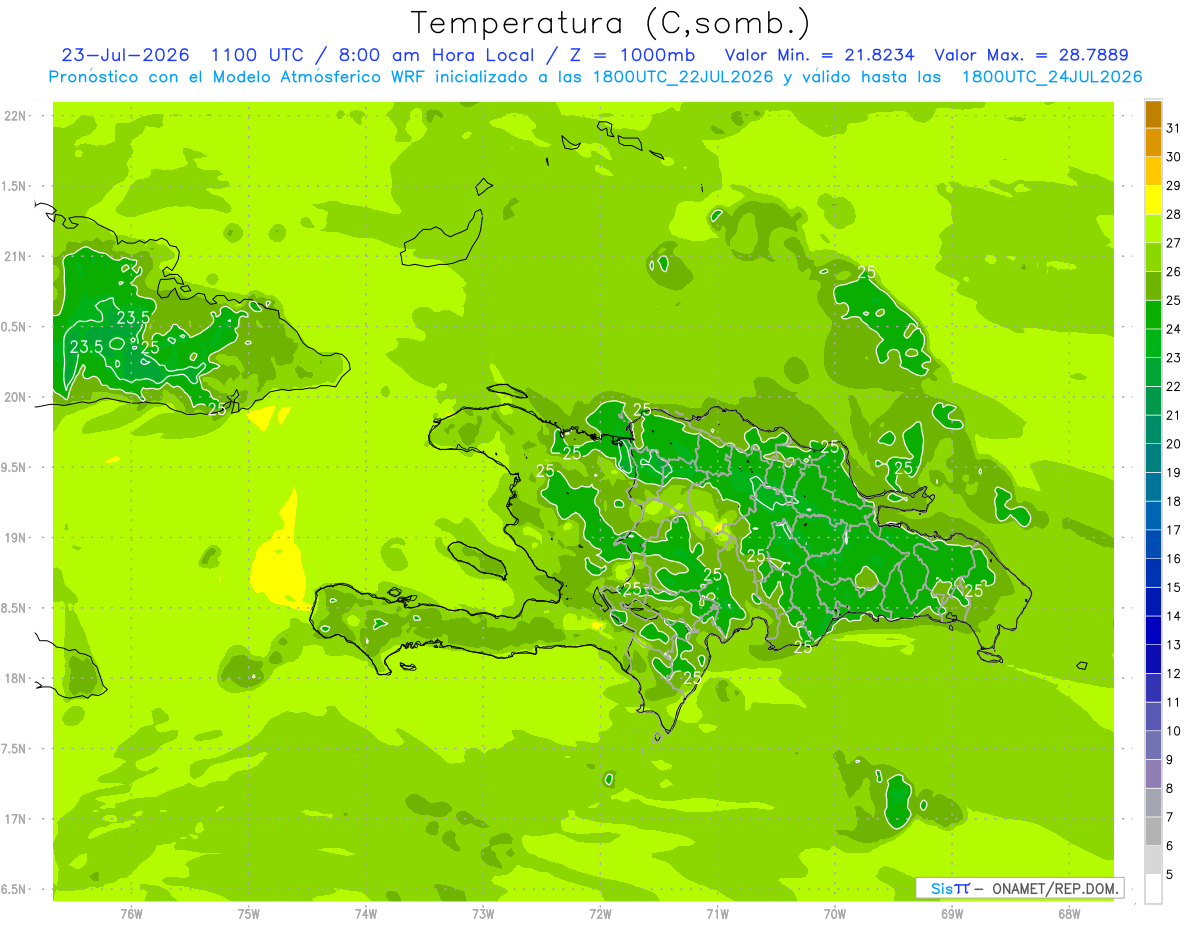Click the "19N" latitude label
Image resolution: width=1200 pixels, height=927 pixels.
tap(17, 537)
